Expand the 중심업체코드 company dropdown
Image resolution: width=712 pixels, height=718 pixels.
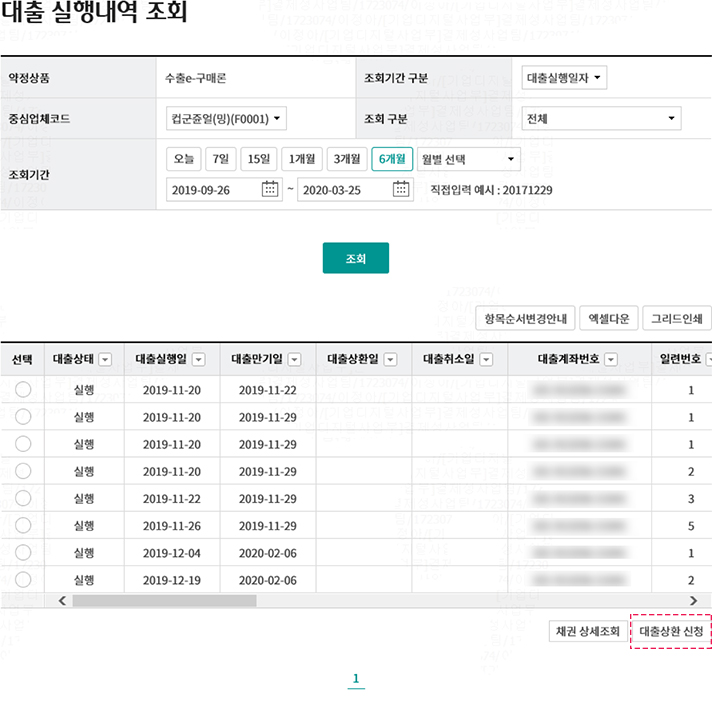coord(226,119)
